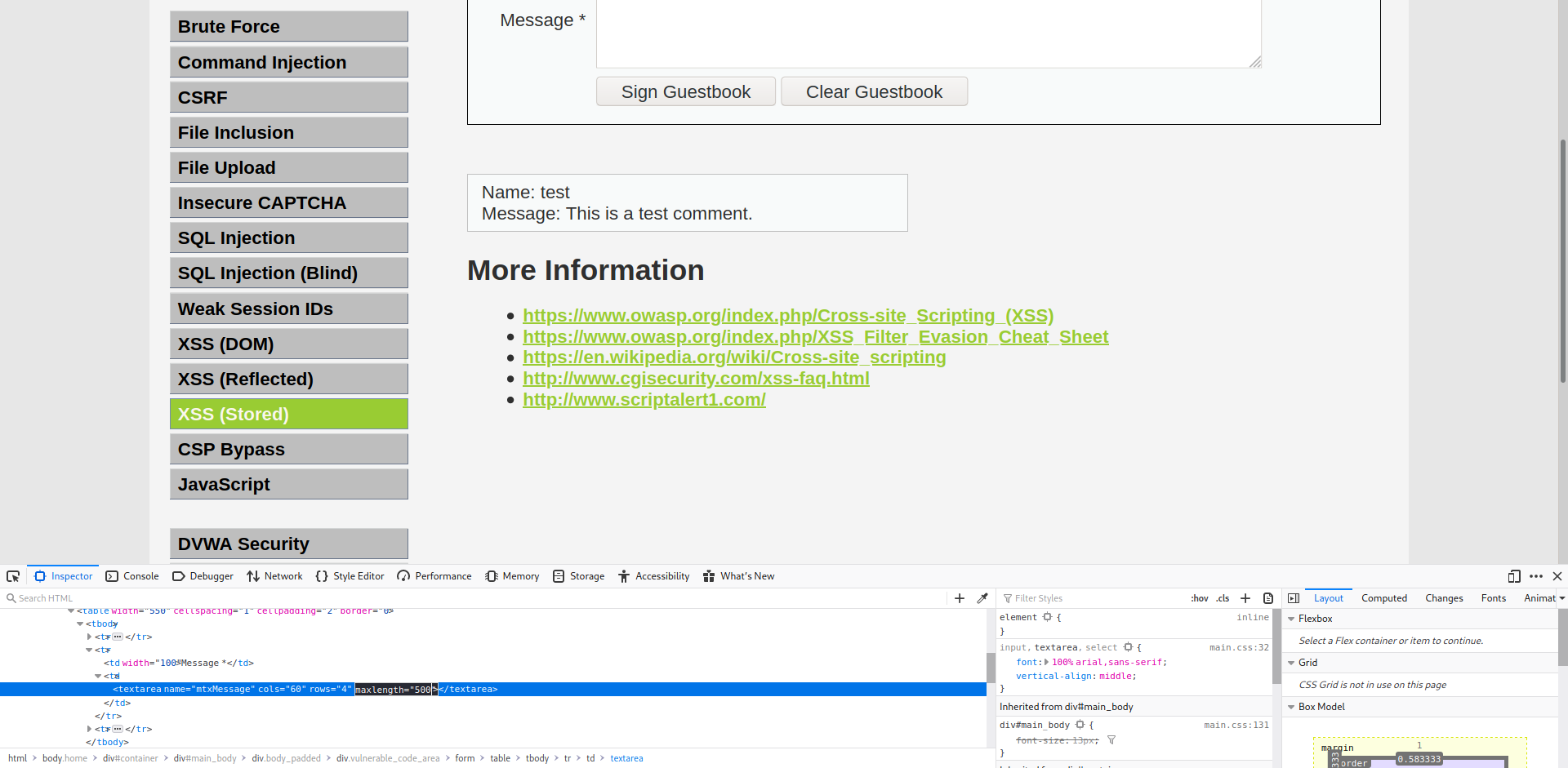Switch to the Computed sidebar tab
The height and width of the screenshot is (768, 1568).
pos(1384,598)
